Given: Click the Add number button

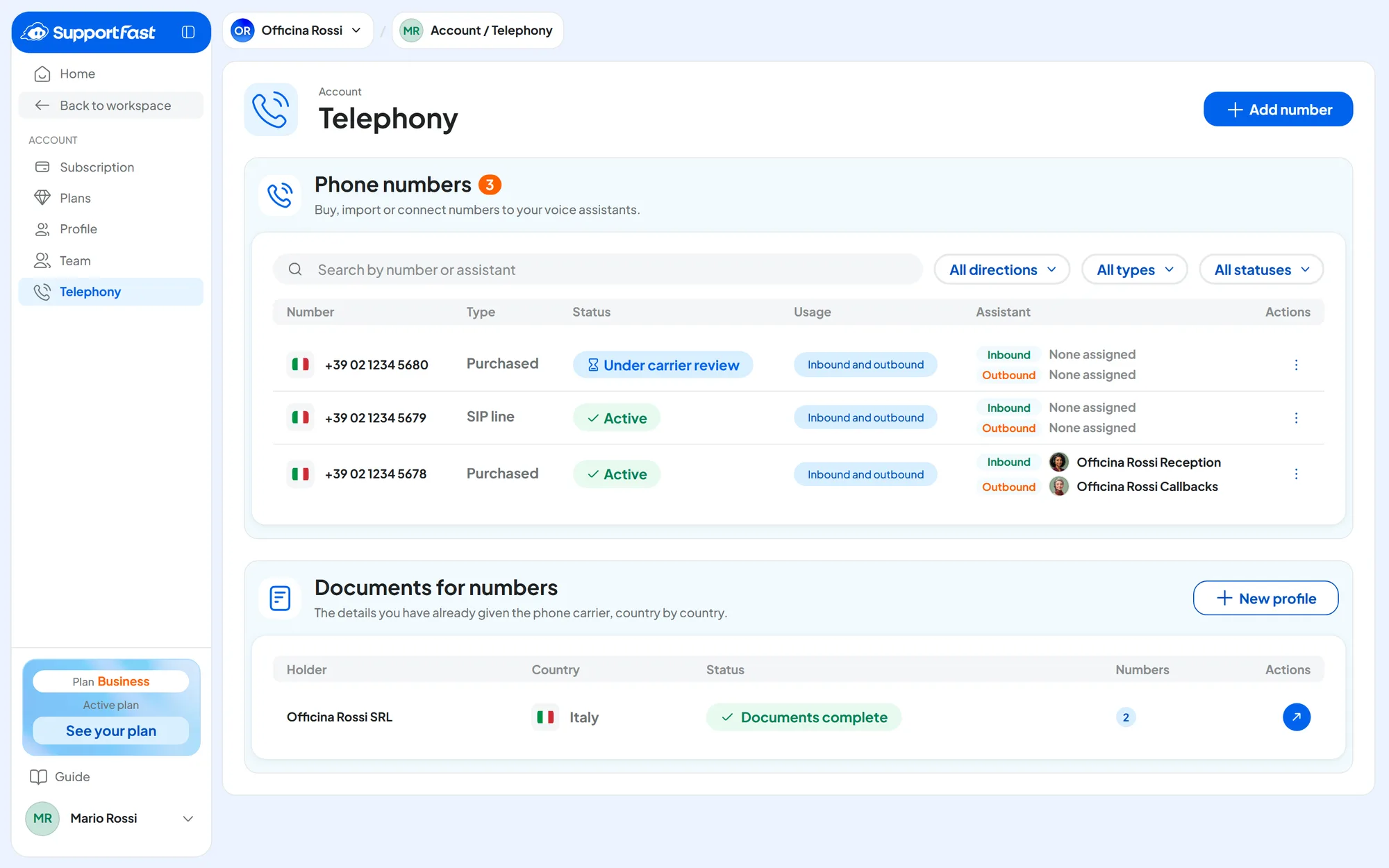Looking at the screenshot, I should [1278, 109].
